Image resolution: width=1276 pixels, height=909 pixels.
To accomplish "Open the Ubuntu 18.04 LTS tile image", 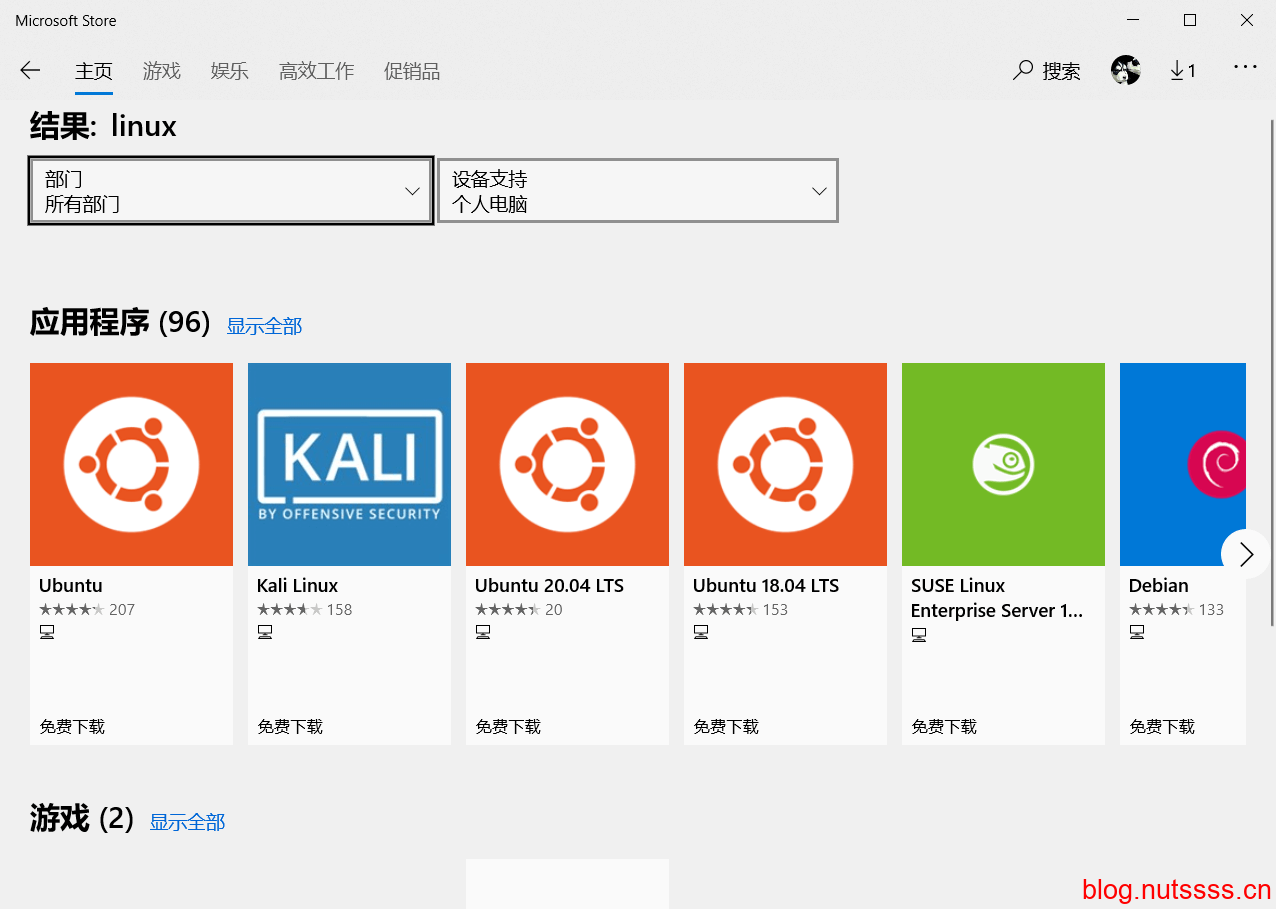I will 785,464.
